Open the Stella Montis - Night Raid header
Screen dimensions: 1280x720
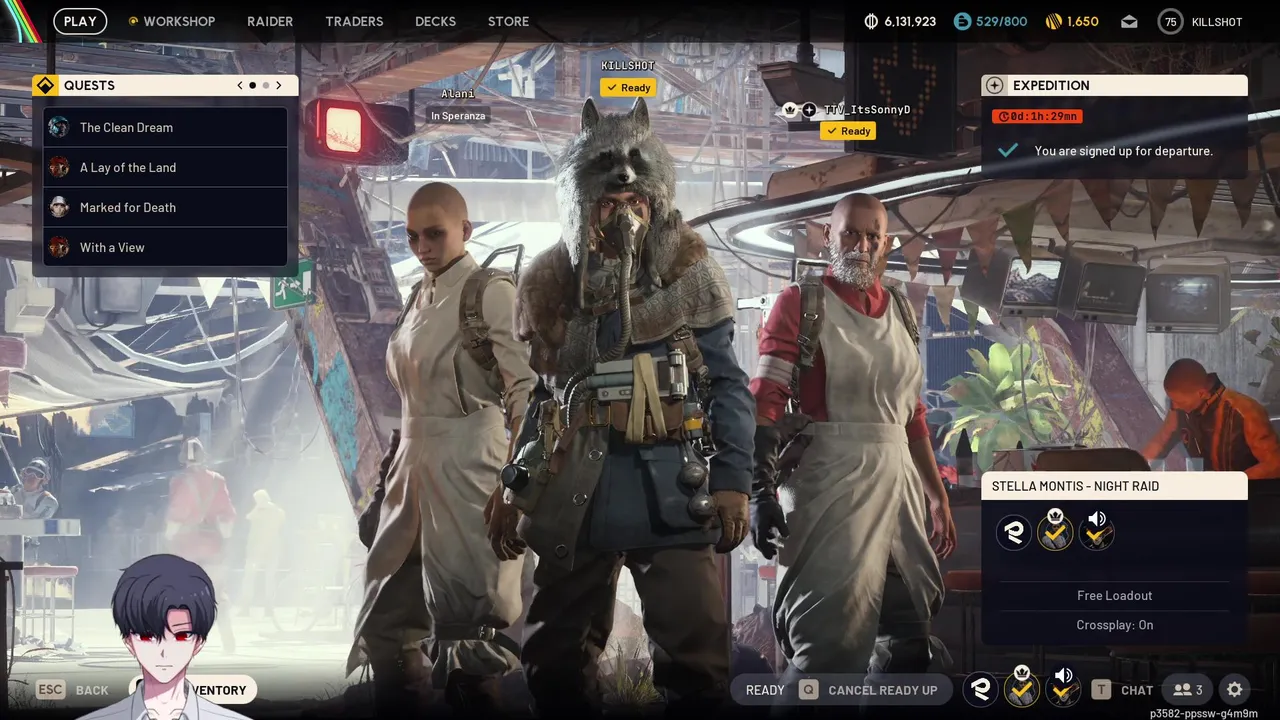click(x=1114, y=486)
